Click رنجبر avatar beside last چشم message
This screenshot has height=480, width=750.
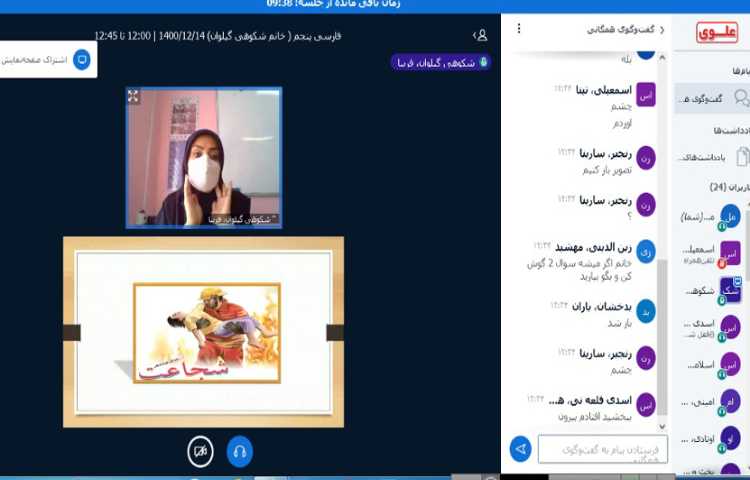click(646, 358)
